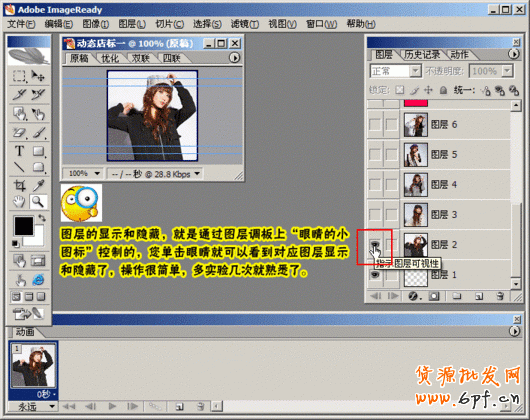Screen dimensions: 530x420
Task: Click the black foreground color swatch
Action: [x=24, y=226]
